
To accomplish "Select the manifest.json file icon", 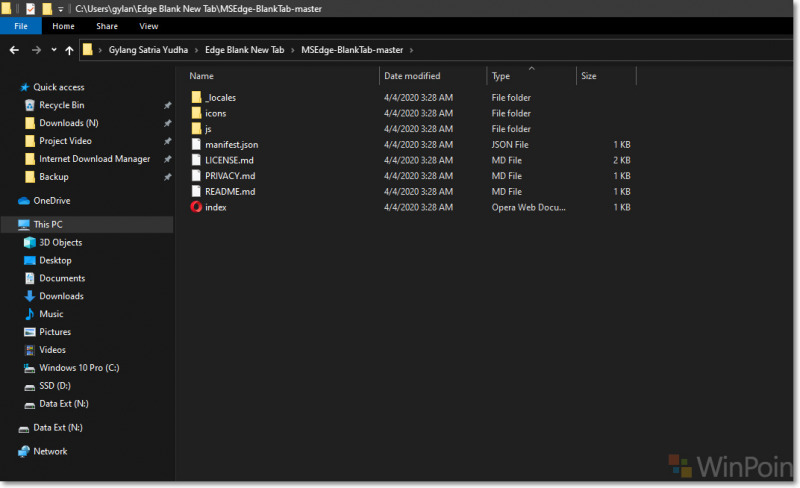I will click(196, 145).
